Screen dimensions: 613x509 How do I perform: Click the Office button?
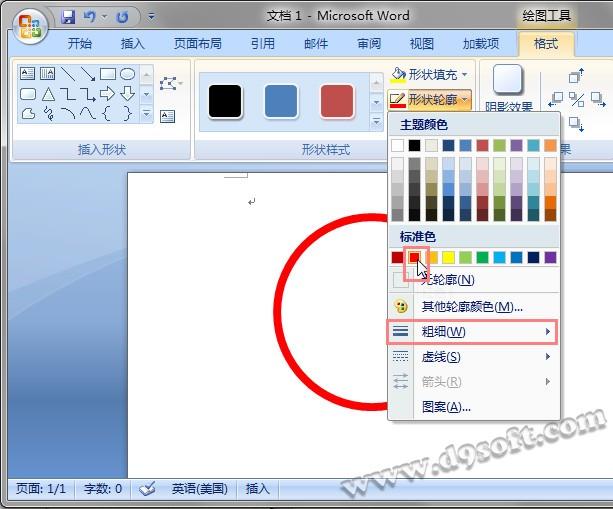pyautogui.click(x=28, y=25)
